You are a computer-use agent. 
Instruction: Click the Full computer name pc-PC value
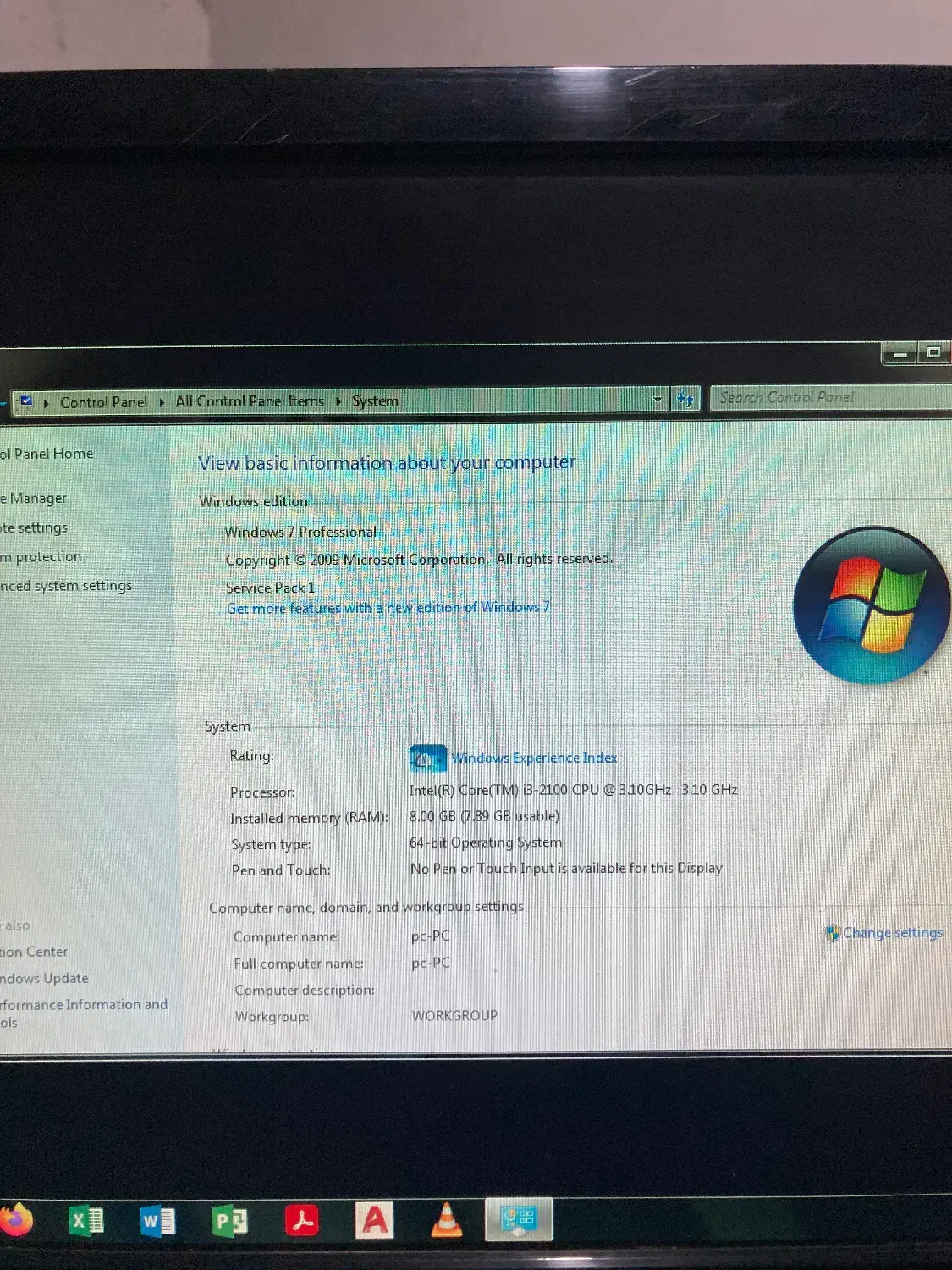click(x=431, y=963)
